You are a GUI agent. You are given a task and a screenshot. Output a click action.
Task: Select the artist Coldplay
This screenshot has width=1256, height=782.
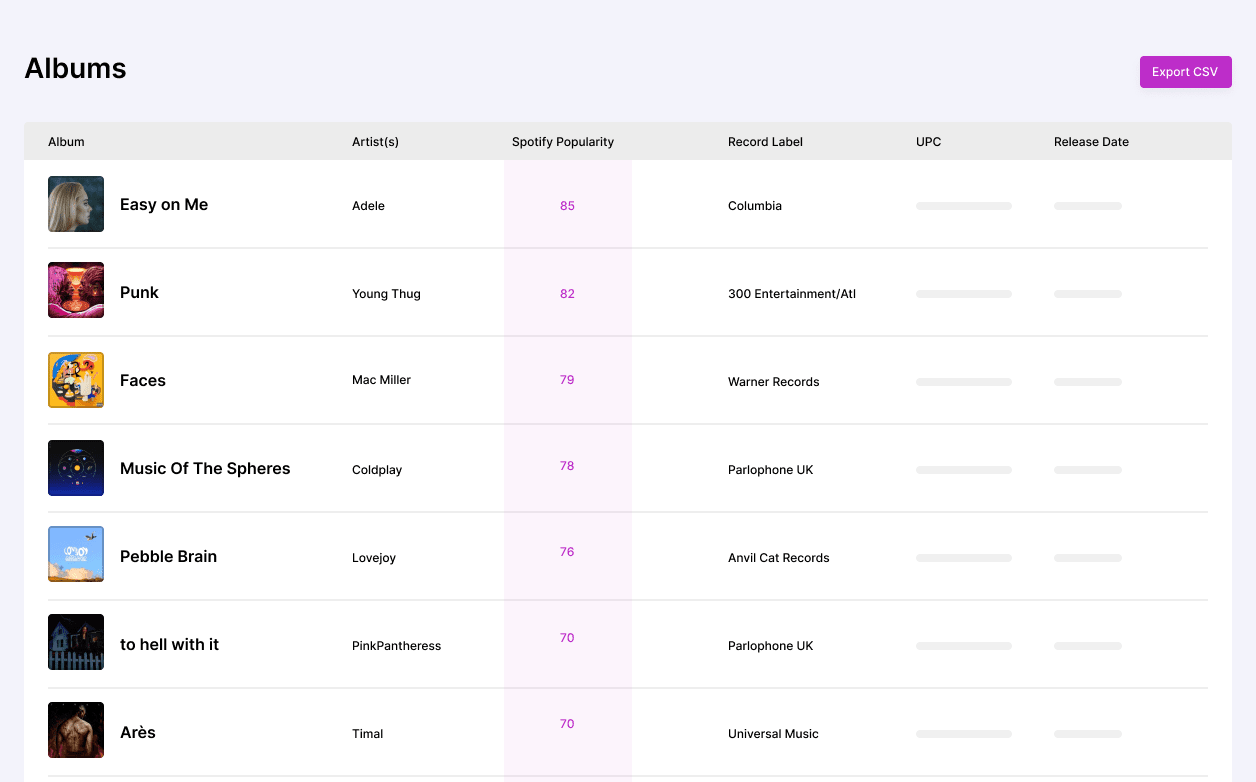coord(377,470)
